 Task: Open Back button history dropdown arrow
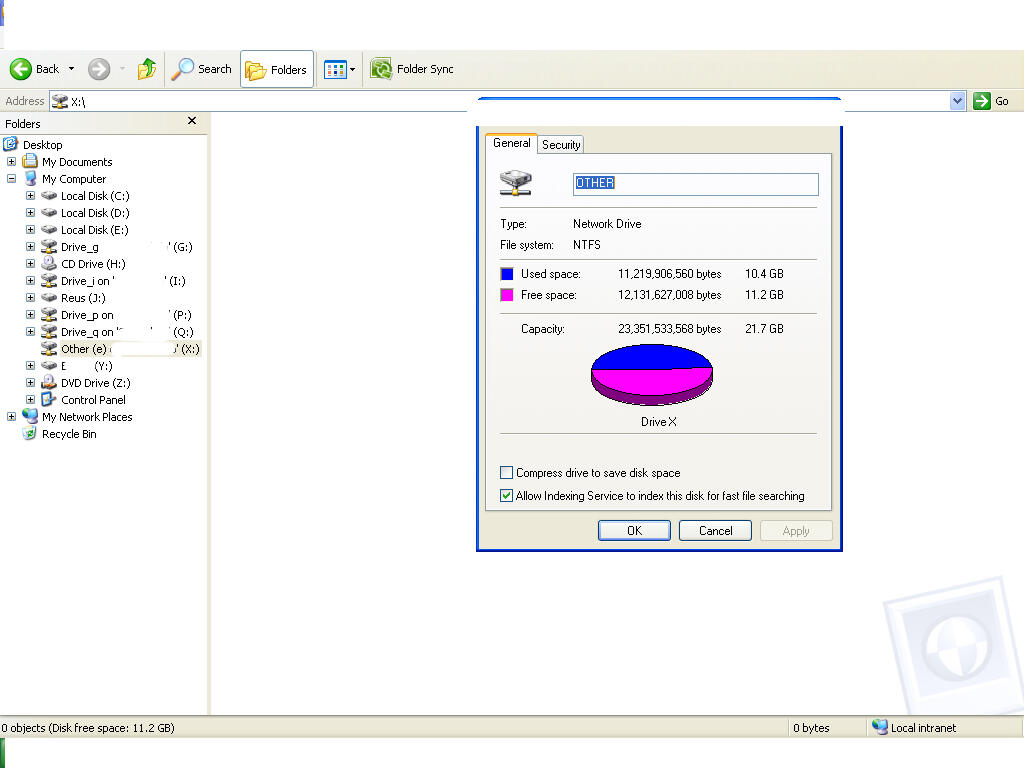click(71, 69)
